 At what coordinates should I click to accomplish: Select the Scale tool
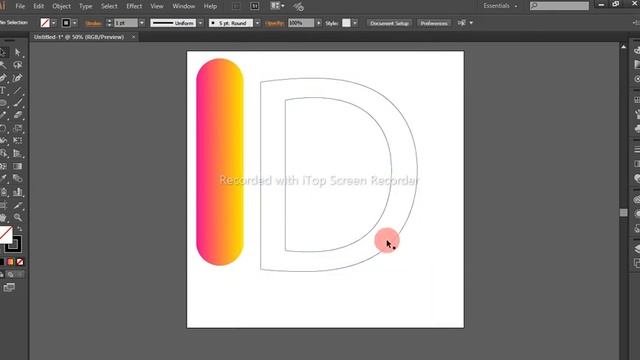[17, 128]
